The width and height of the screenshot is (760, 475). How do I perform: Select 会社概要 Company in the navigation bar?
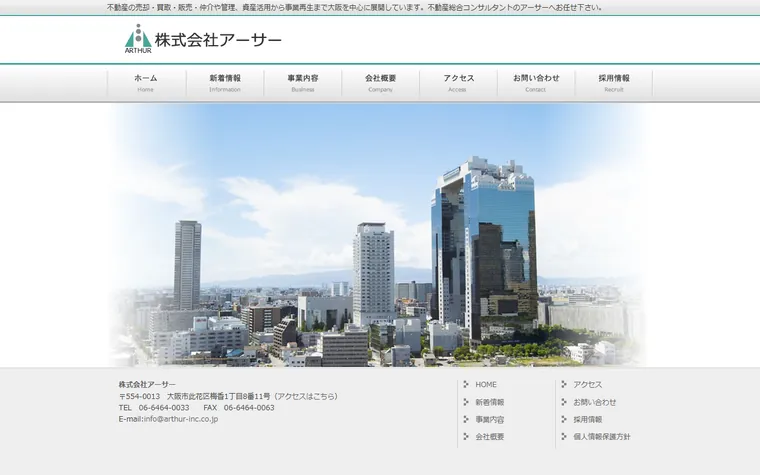(x=380, y=83)
